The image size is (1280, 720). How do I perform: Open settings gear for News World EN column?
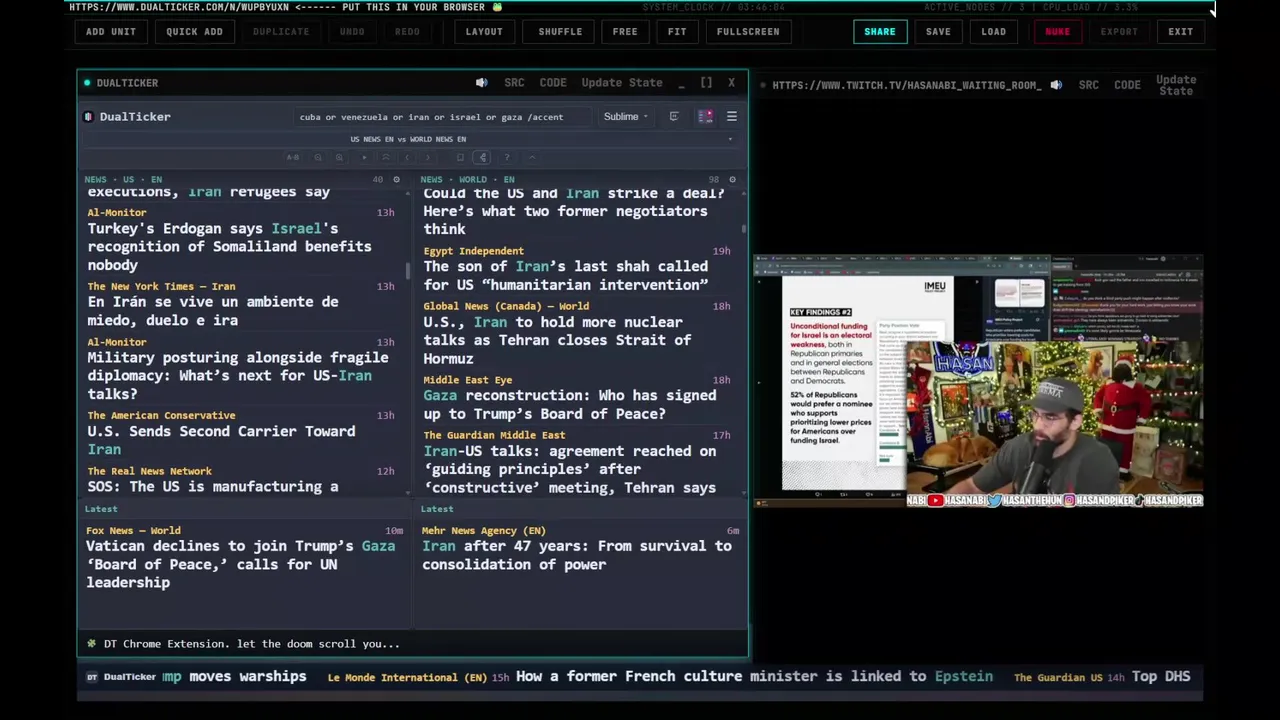[732, 180]
